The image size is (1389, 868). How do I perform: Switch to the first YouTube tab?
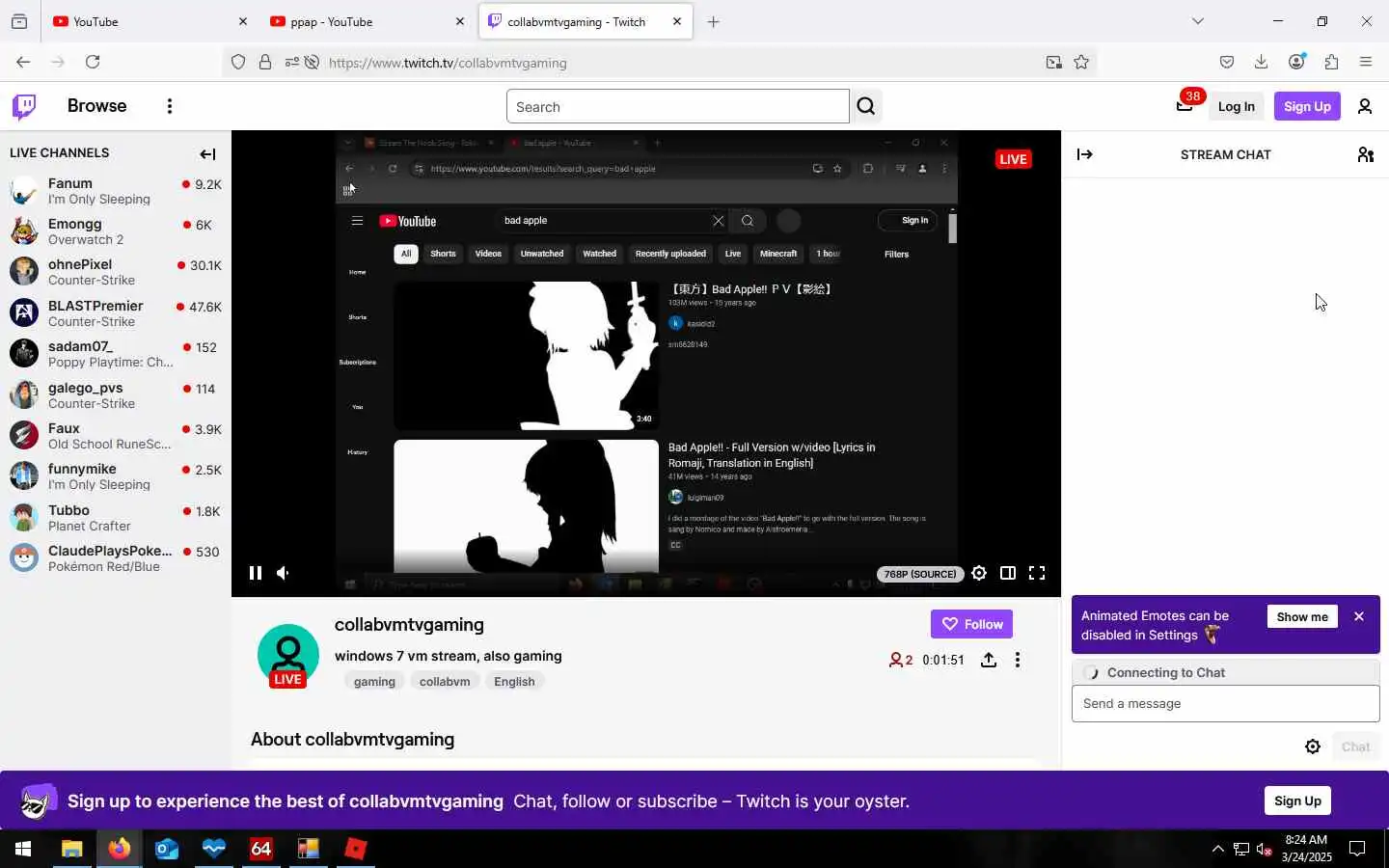coord(150,21)
